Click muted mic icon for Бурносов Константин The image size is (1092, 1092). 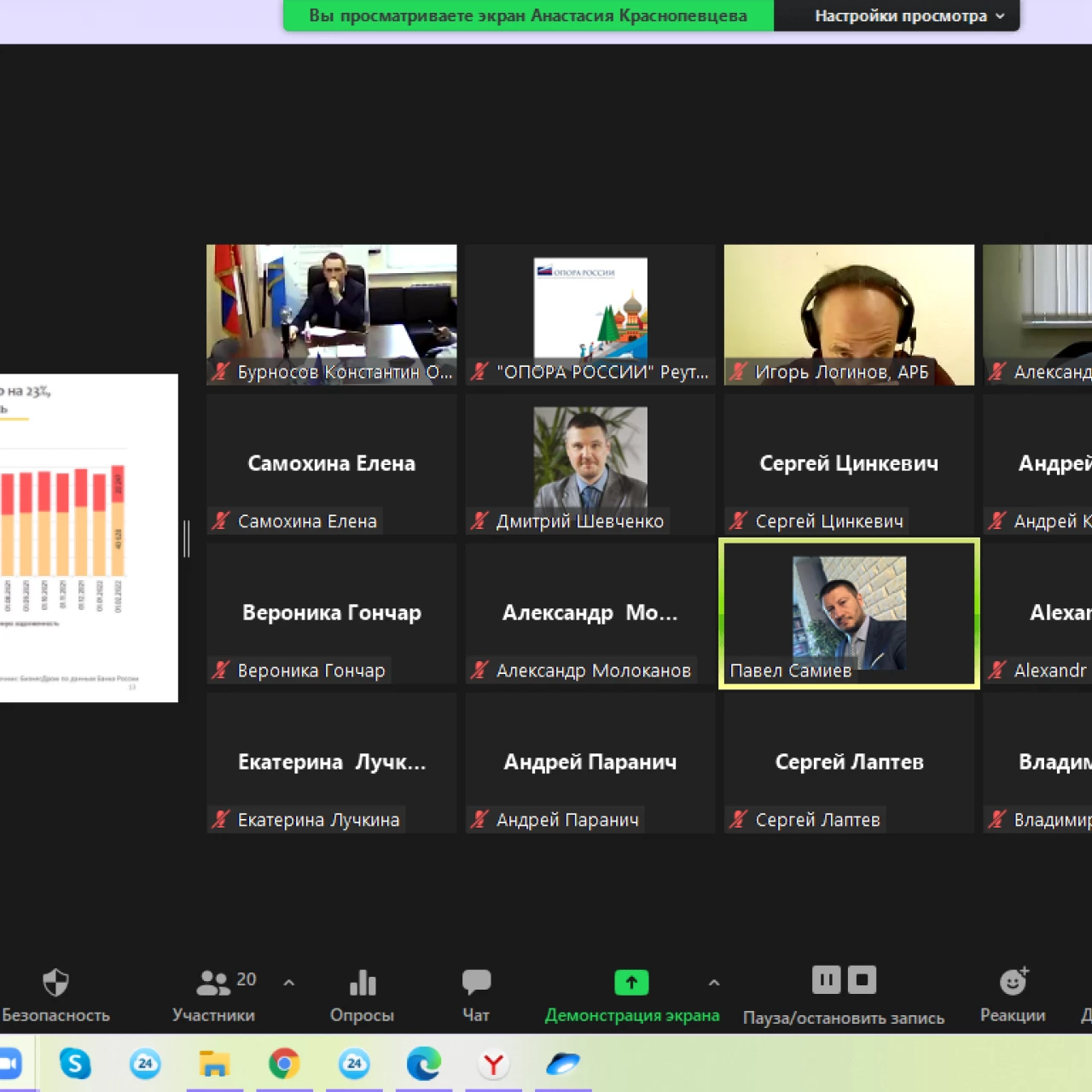[221, 372]
